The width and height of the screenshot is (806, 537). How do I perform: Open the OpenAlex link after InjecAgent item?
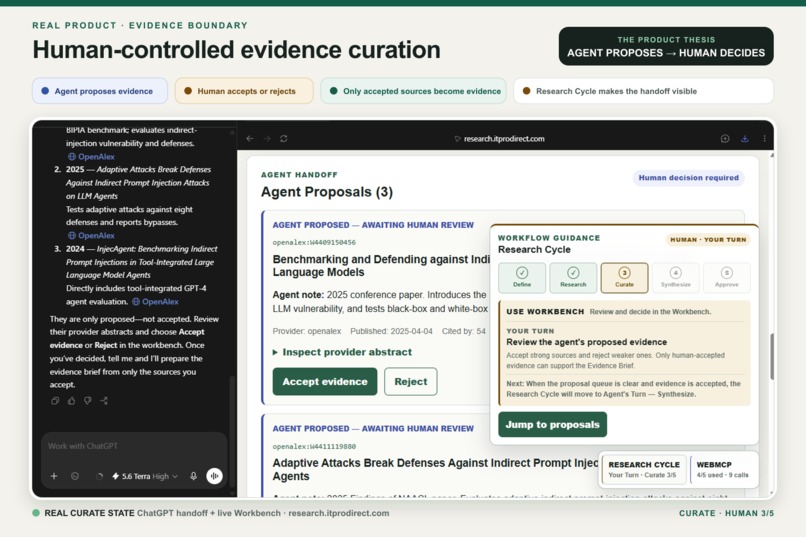click(155, 302)
